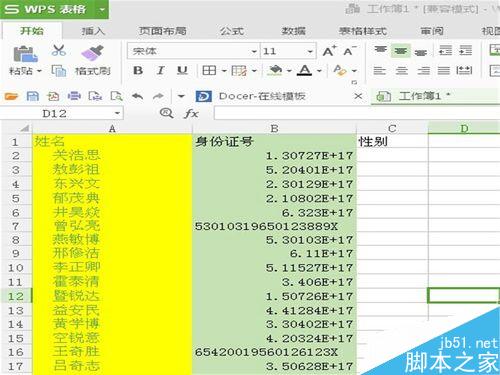Open the 页面布局 ribbon tab
The height and width of the screenshot is (375, 500).
point(162,31)
